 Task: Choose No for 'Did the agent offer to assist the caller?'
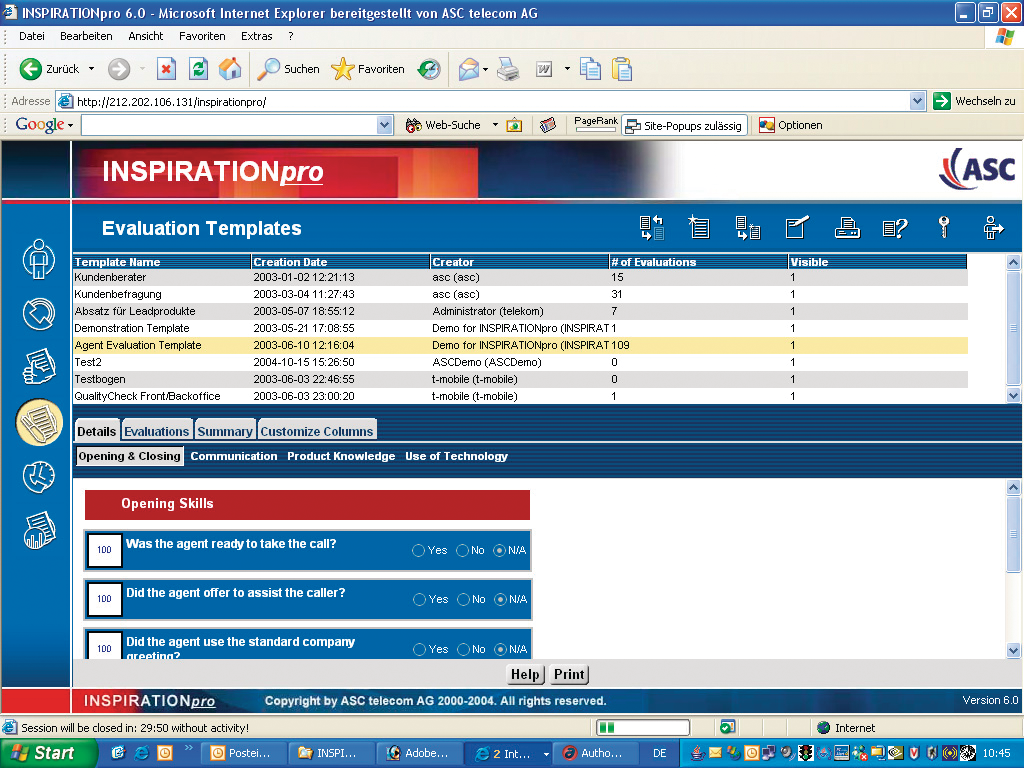tap(462, 599)
